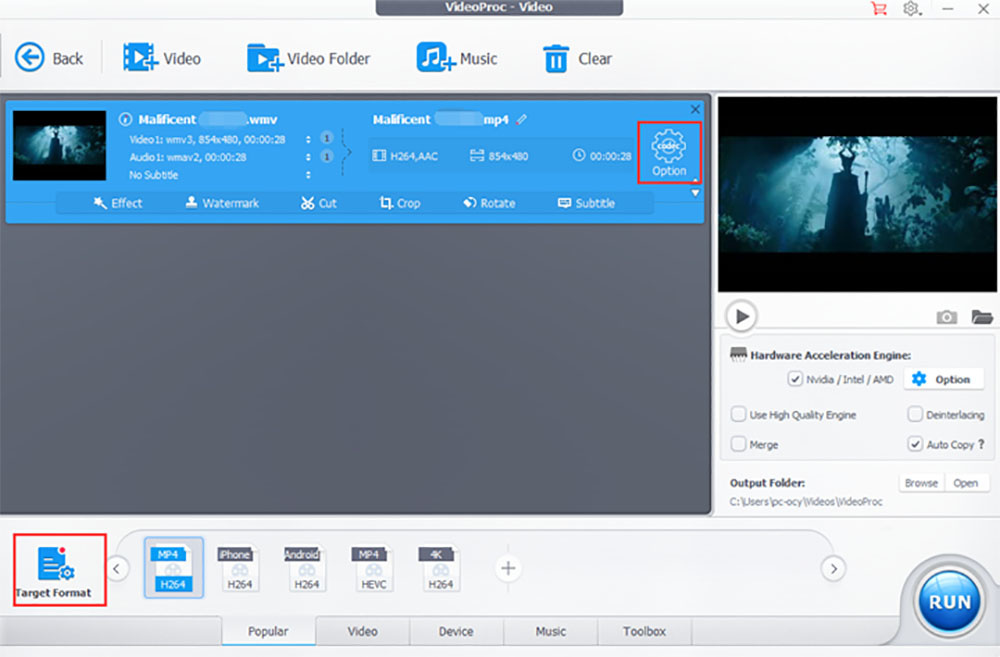The image size is (1000, 657).
Task: Enable the Merge checkbox
Action: [739, 444]
